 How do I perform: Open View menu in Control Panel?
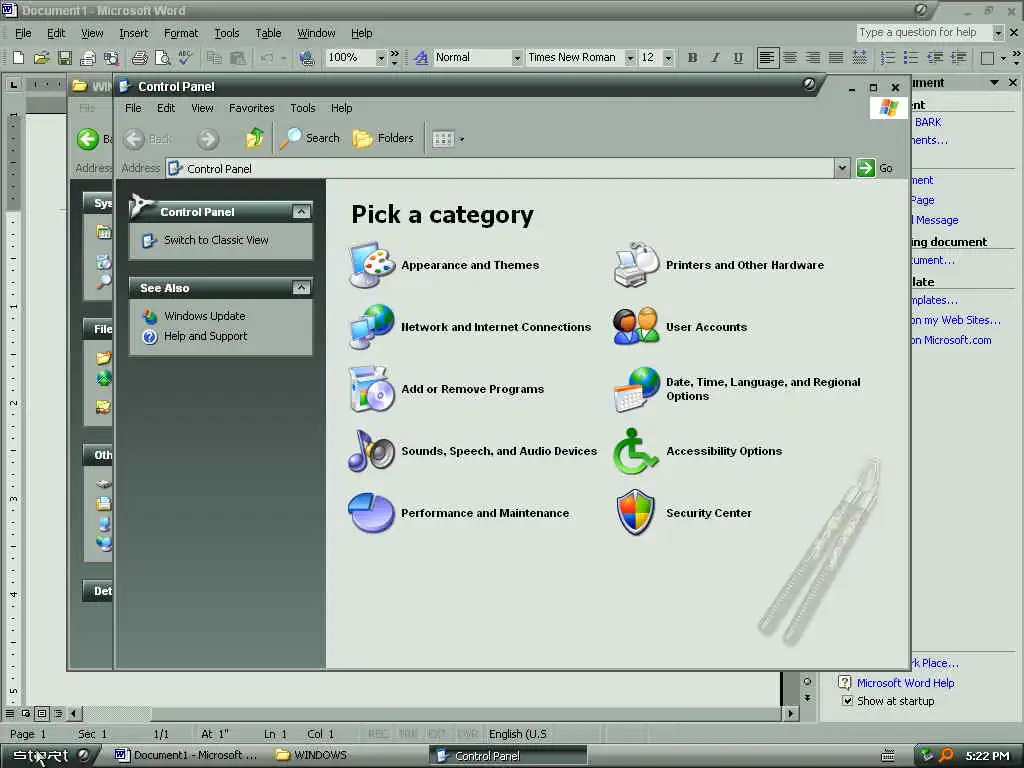coord(202,108)
